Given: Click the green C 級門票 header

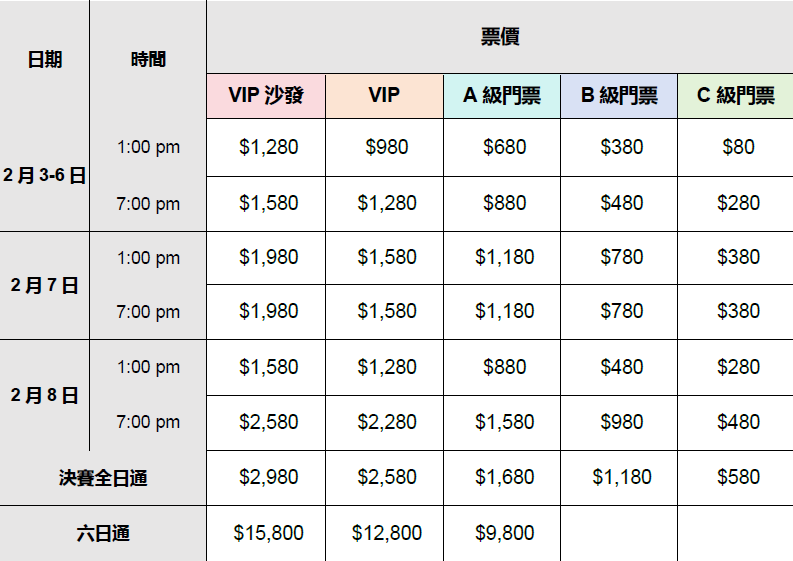Looking at the screenshot, I should tap(735, 96).
